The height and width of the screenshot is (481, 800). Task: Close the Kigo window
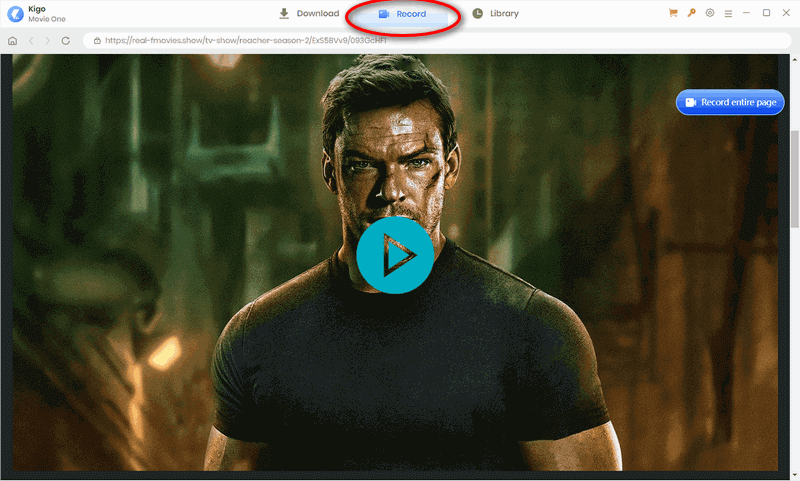(x=786, y=13)
